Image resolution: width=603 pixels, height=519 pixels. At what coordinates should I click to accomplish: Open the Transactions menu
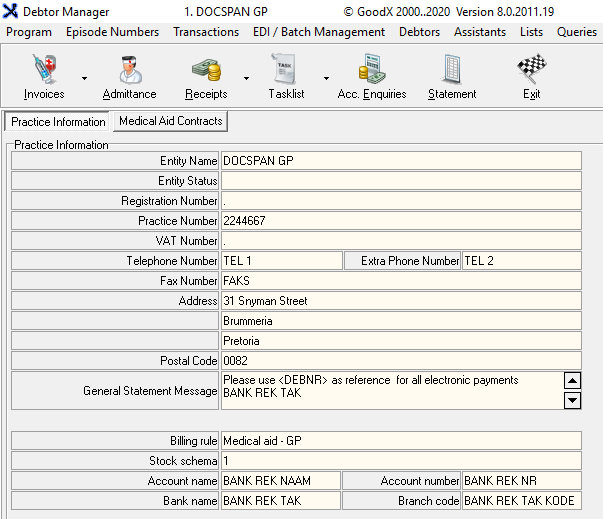tap(206, 32)
